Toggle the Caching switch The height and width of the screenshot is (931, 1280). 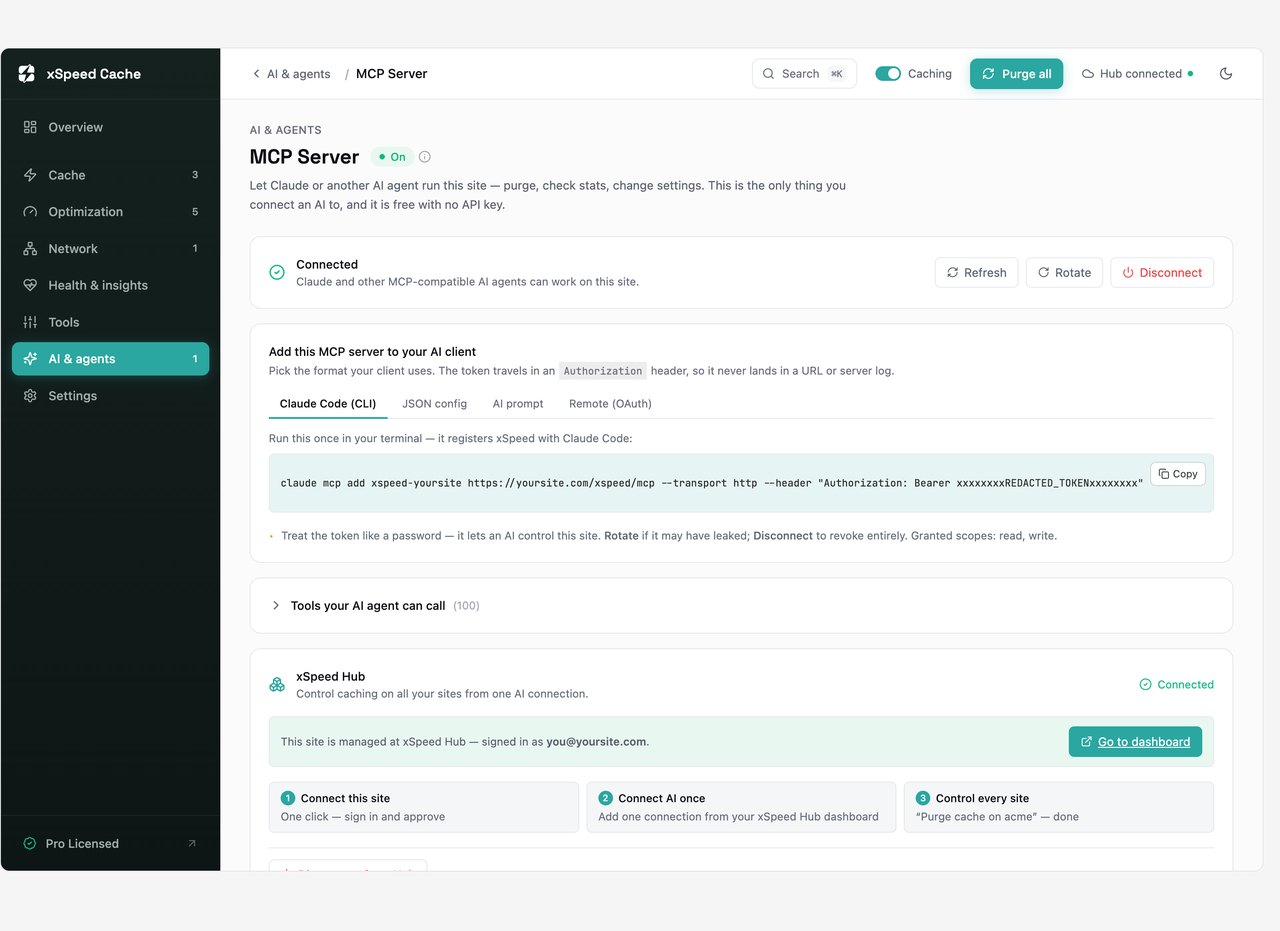click(888, 74)
